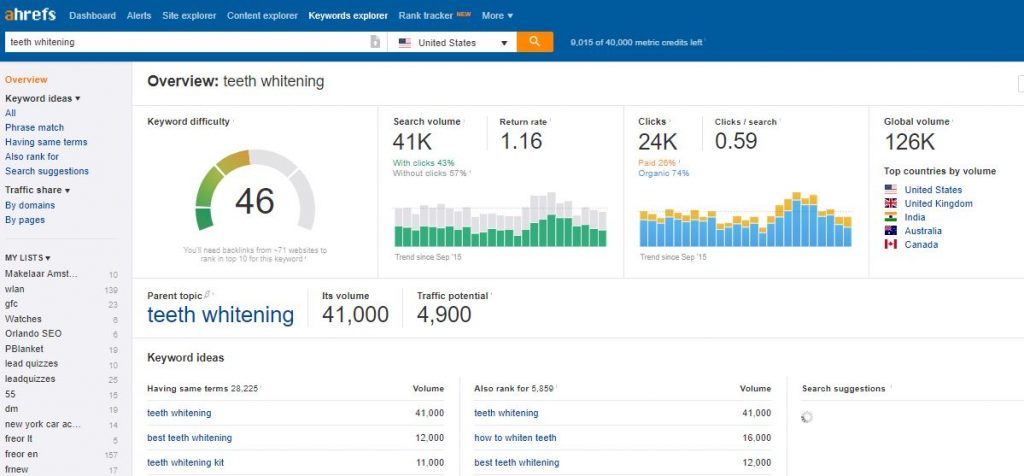Open Search suggestions in sidebar
1024x476 pixels.
pos(47,171)
